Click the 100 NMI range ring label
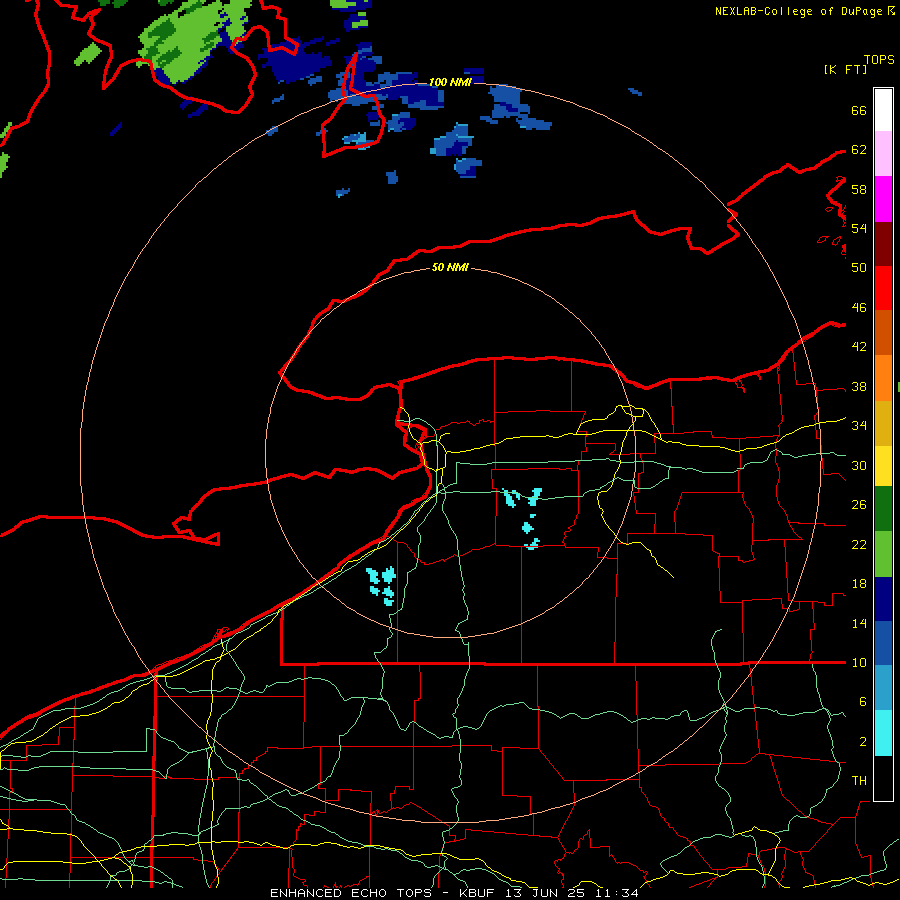This screenshot has height=900, width=900. (x=449, y=82)
